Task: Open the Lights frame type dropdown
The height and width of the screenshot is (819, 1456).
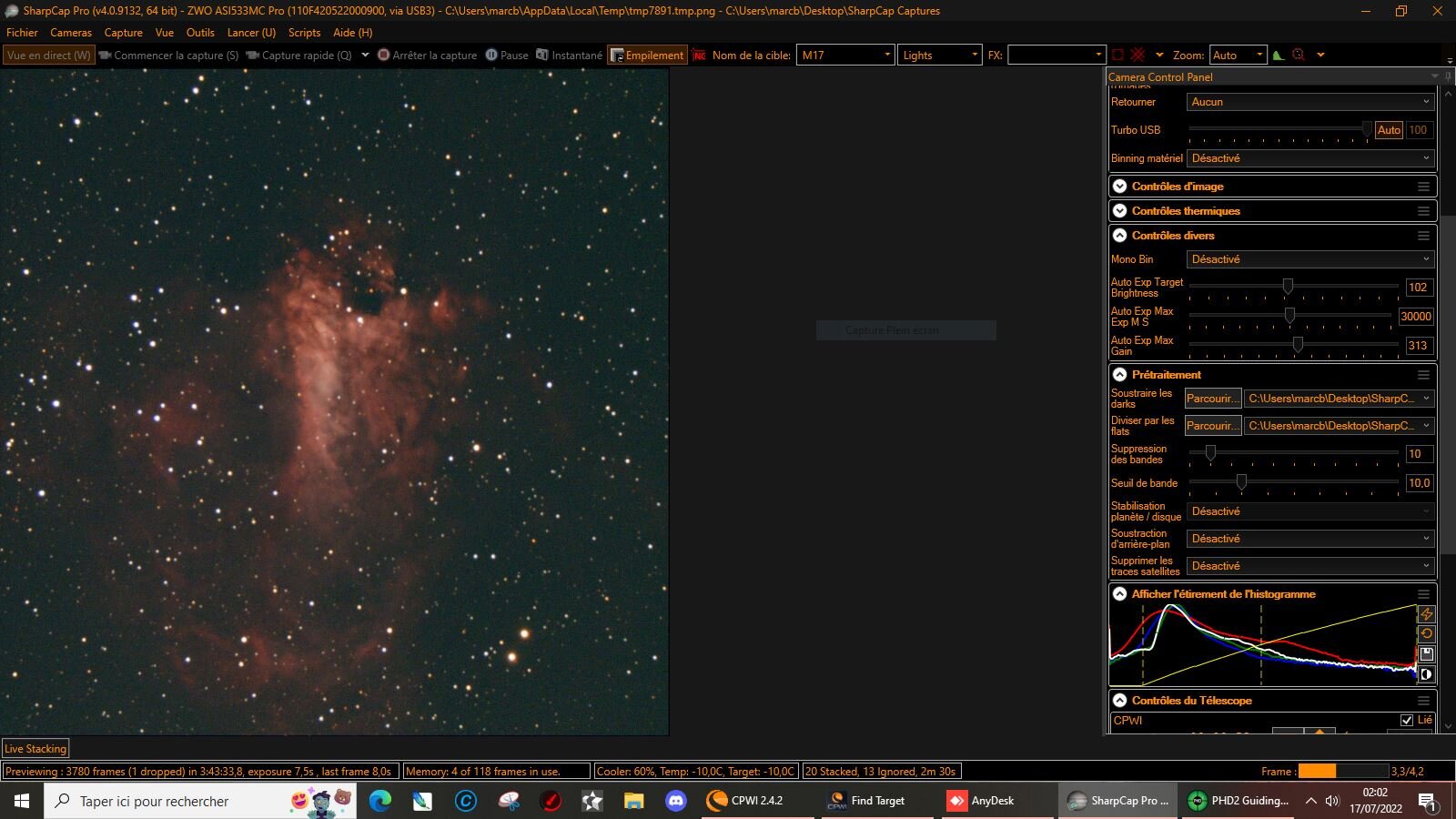Action: point(940,56)
